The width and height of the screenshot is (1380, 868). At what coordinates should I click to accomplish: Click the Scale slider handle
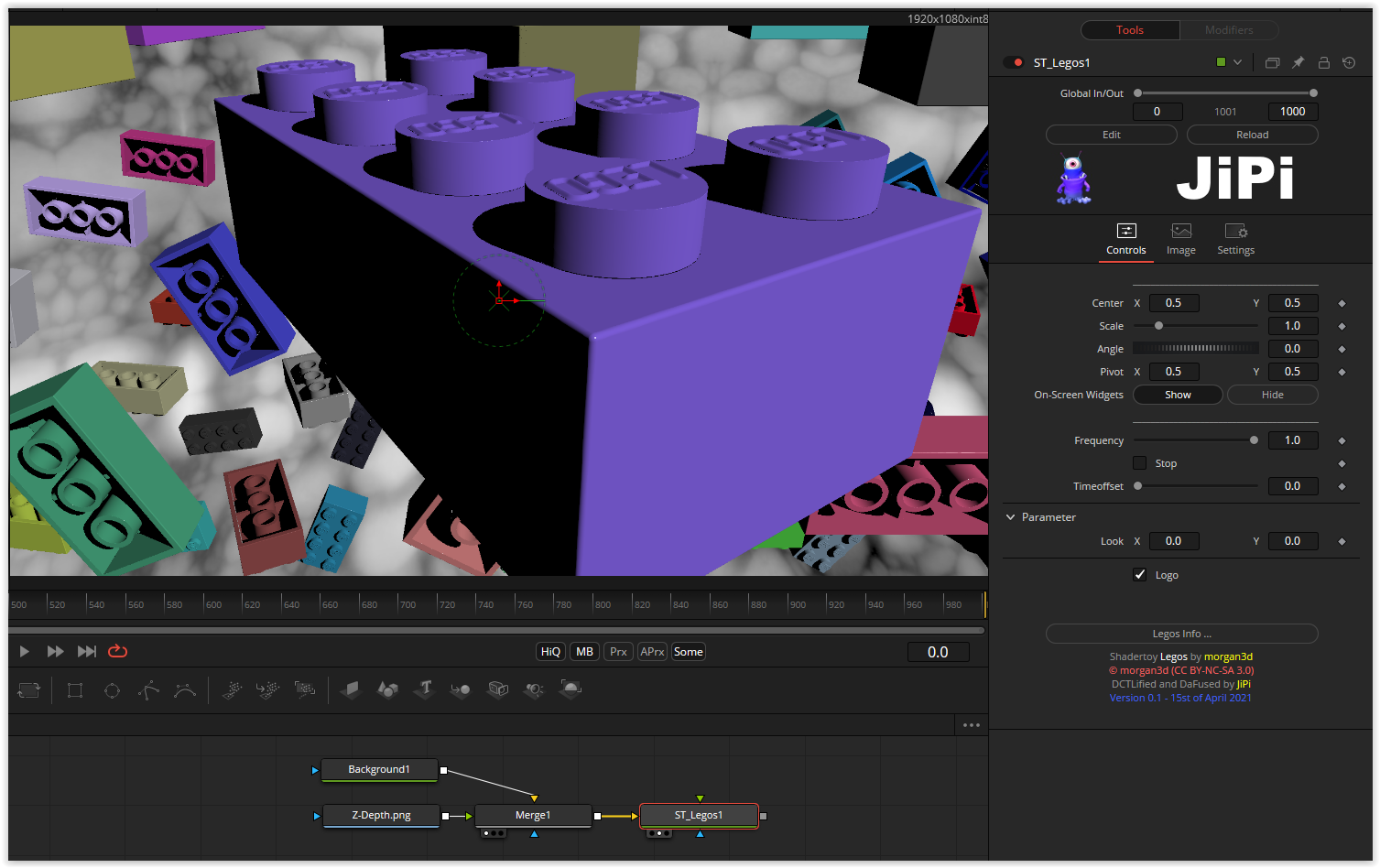click(1158, 326)
